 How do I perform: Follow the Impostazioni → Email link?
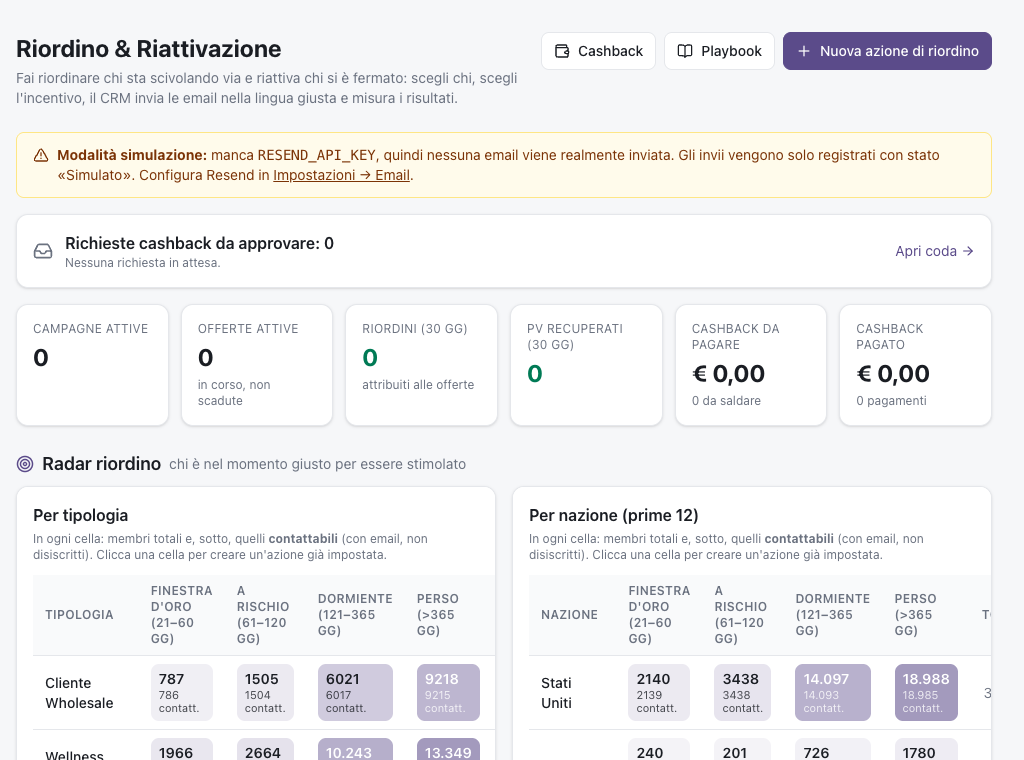[x=342, y=175]
